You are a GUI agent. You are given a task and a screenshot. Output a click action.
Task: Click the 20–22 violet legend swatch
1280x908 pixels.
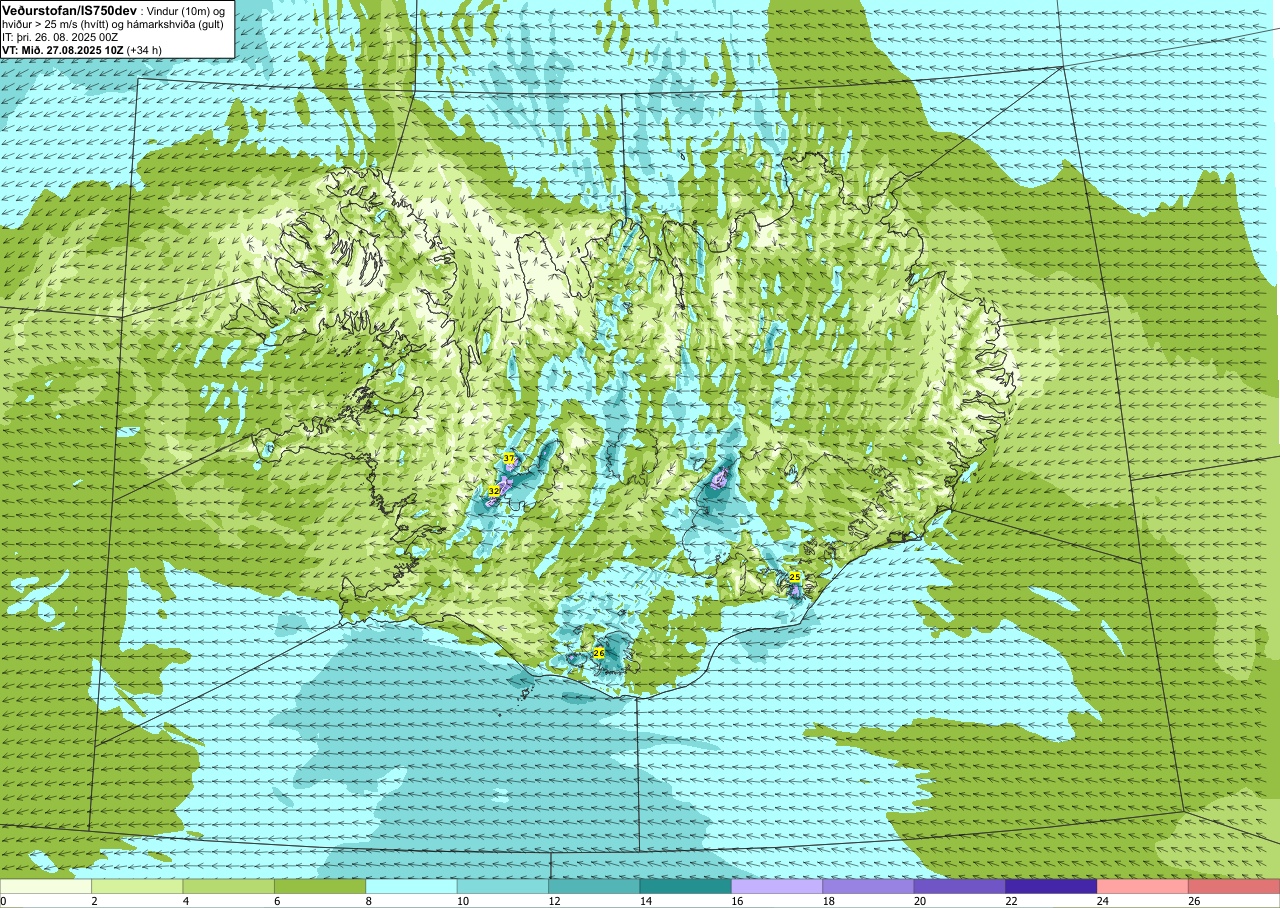tap(960, 887)
